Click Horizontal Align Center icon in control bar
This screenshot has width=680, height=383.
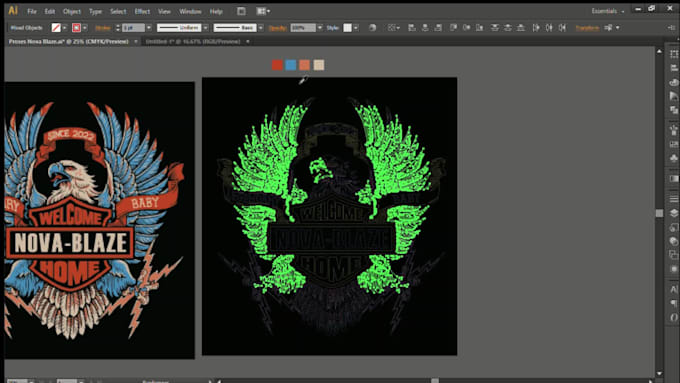click(425, 28)
